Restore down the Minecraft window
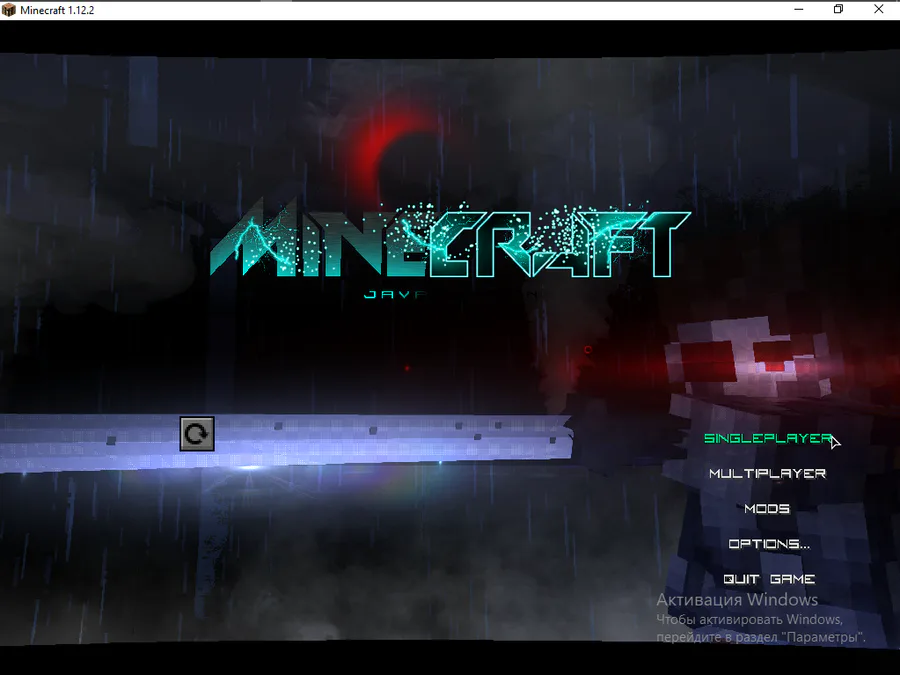Screen dimensions: 900x675 pyautogui.click(x=838, y=10)
